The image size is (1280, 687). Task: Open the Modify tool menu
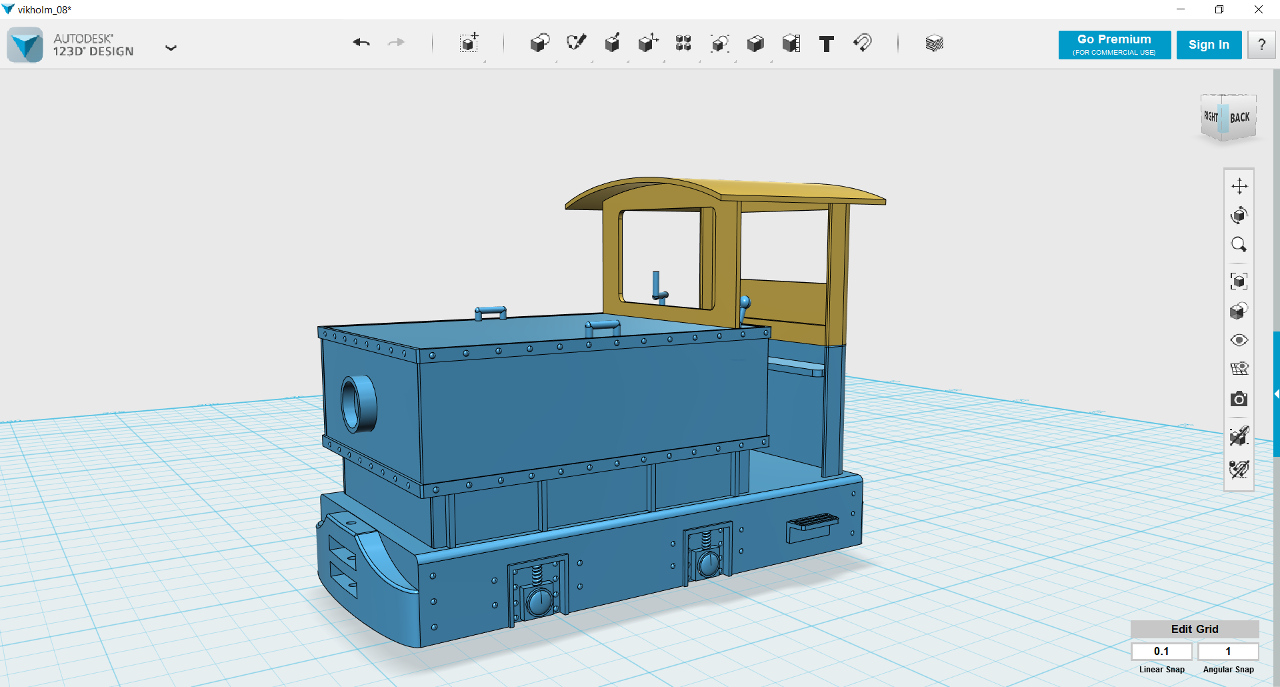[648, 43]
